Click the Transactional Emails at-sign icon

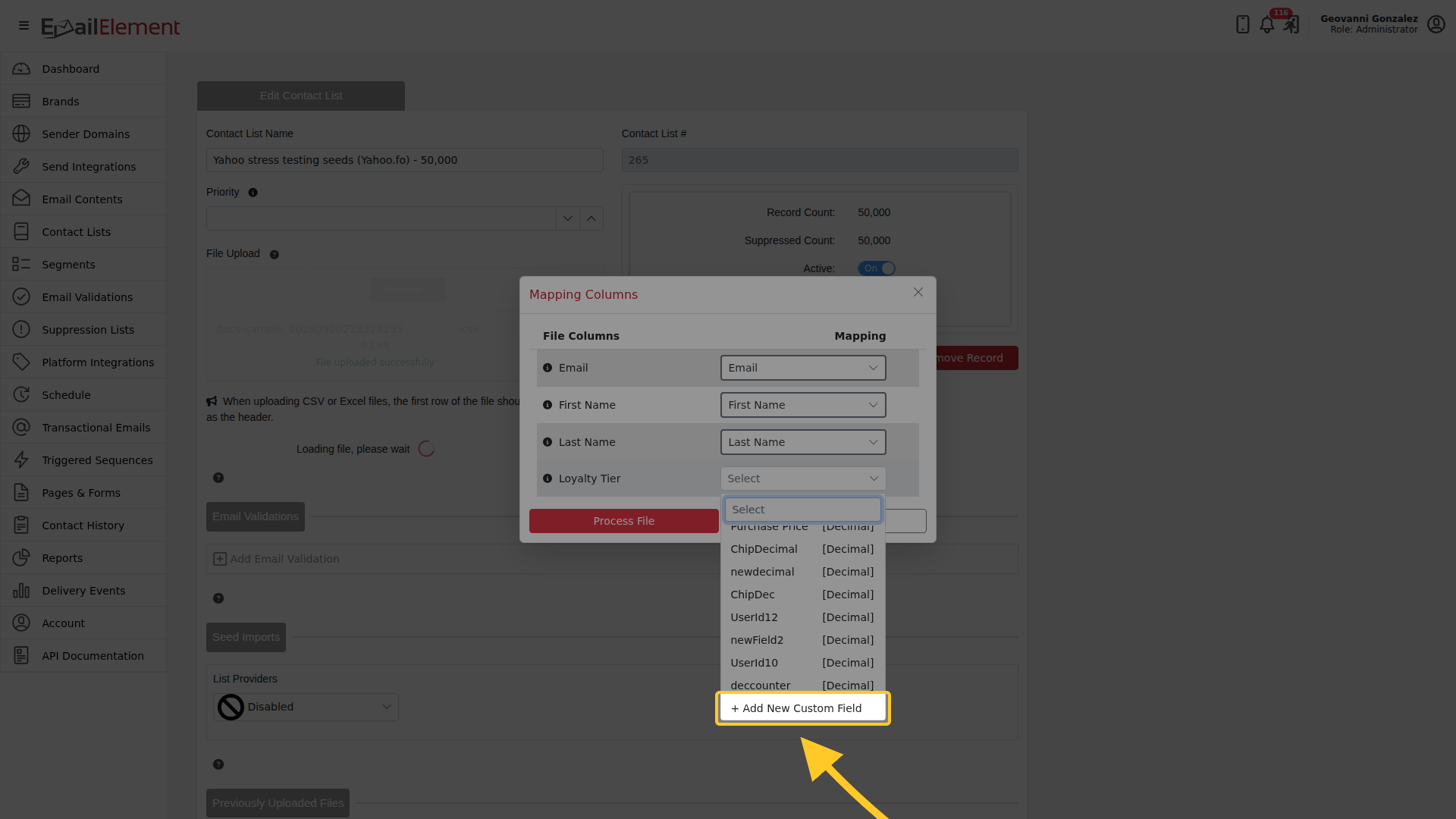(21, 428)
